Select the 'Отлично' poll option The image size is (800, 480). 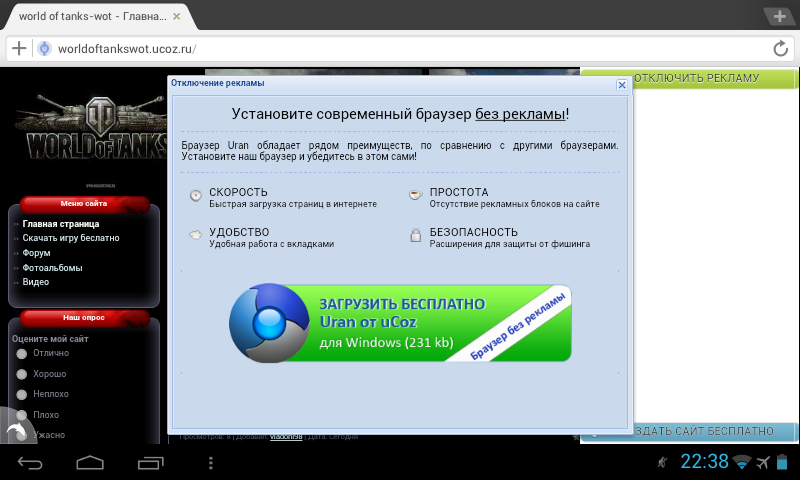tap(21, 354)
